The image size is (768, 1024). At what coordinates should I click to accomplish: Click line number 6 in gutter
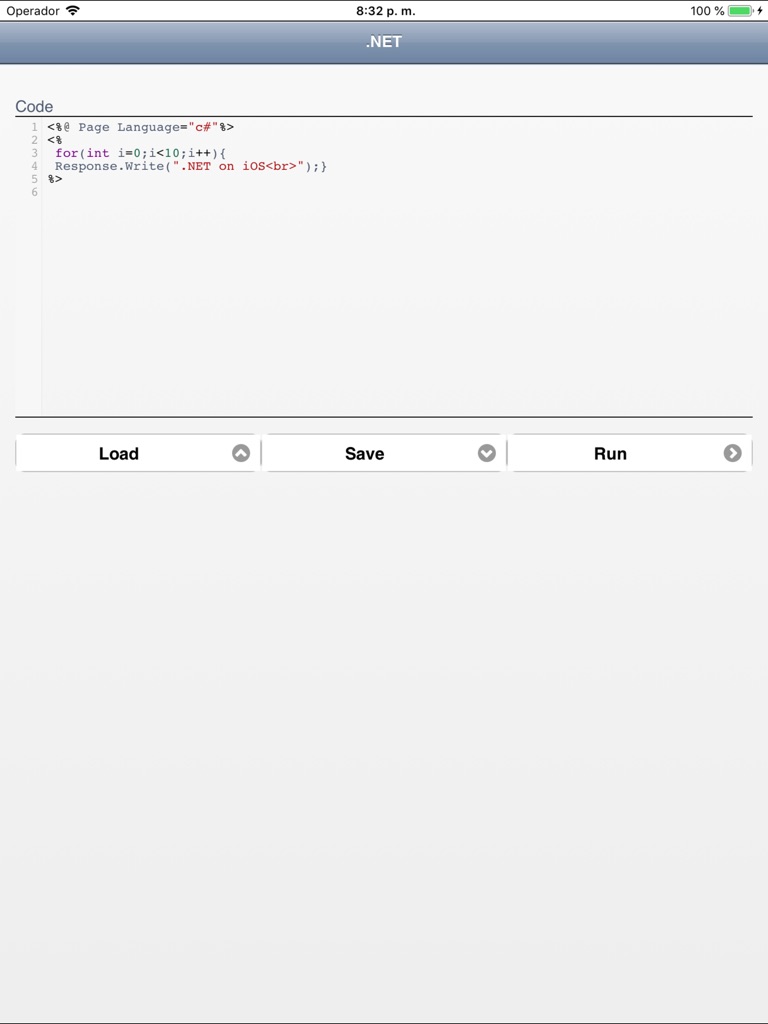(34, 193)
